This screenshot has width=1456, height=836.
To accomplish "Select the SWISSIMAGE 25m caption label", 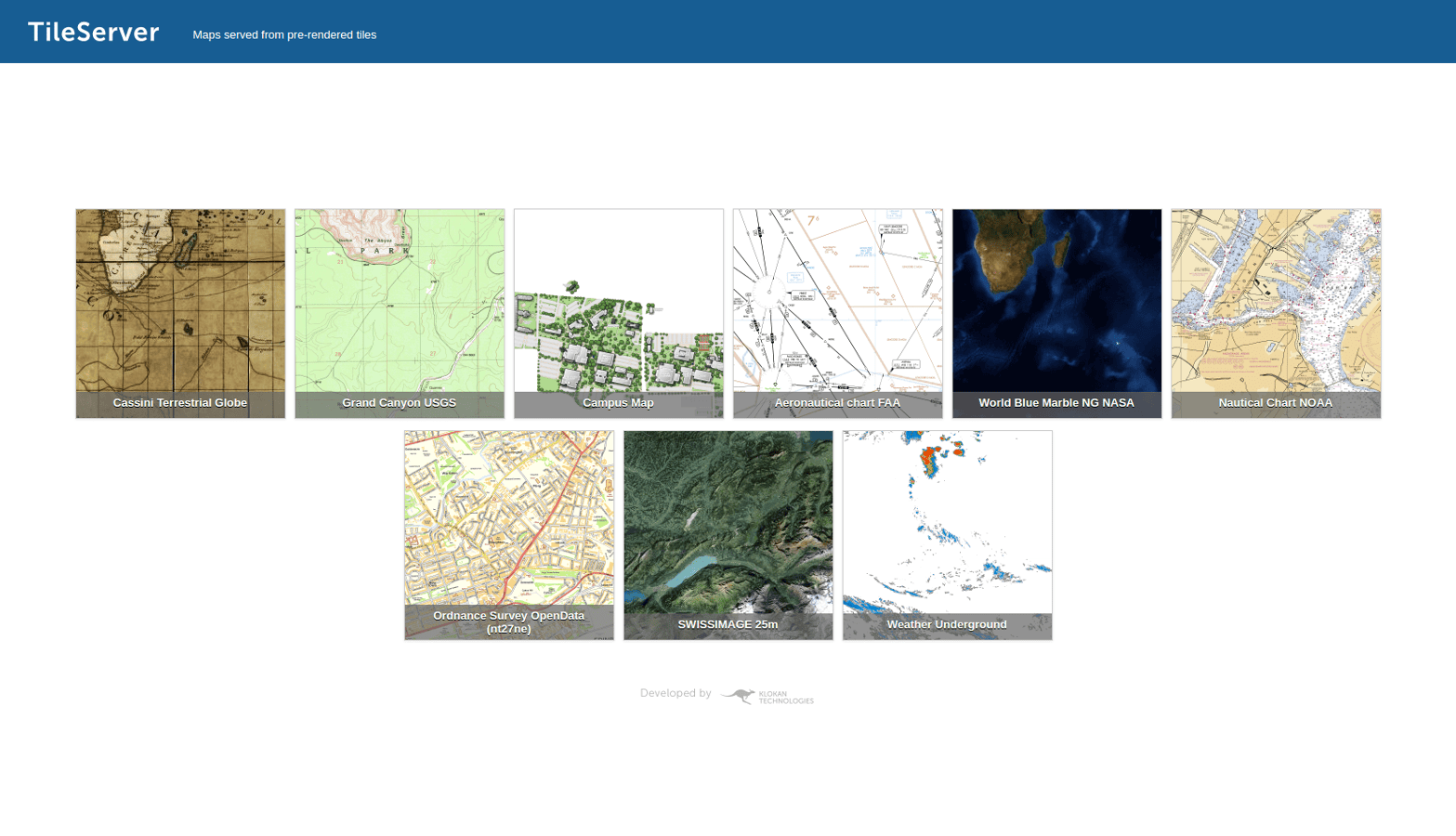I will 728,625.
